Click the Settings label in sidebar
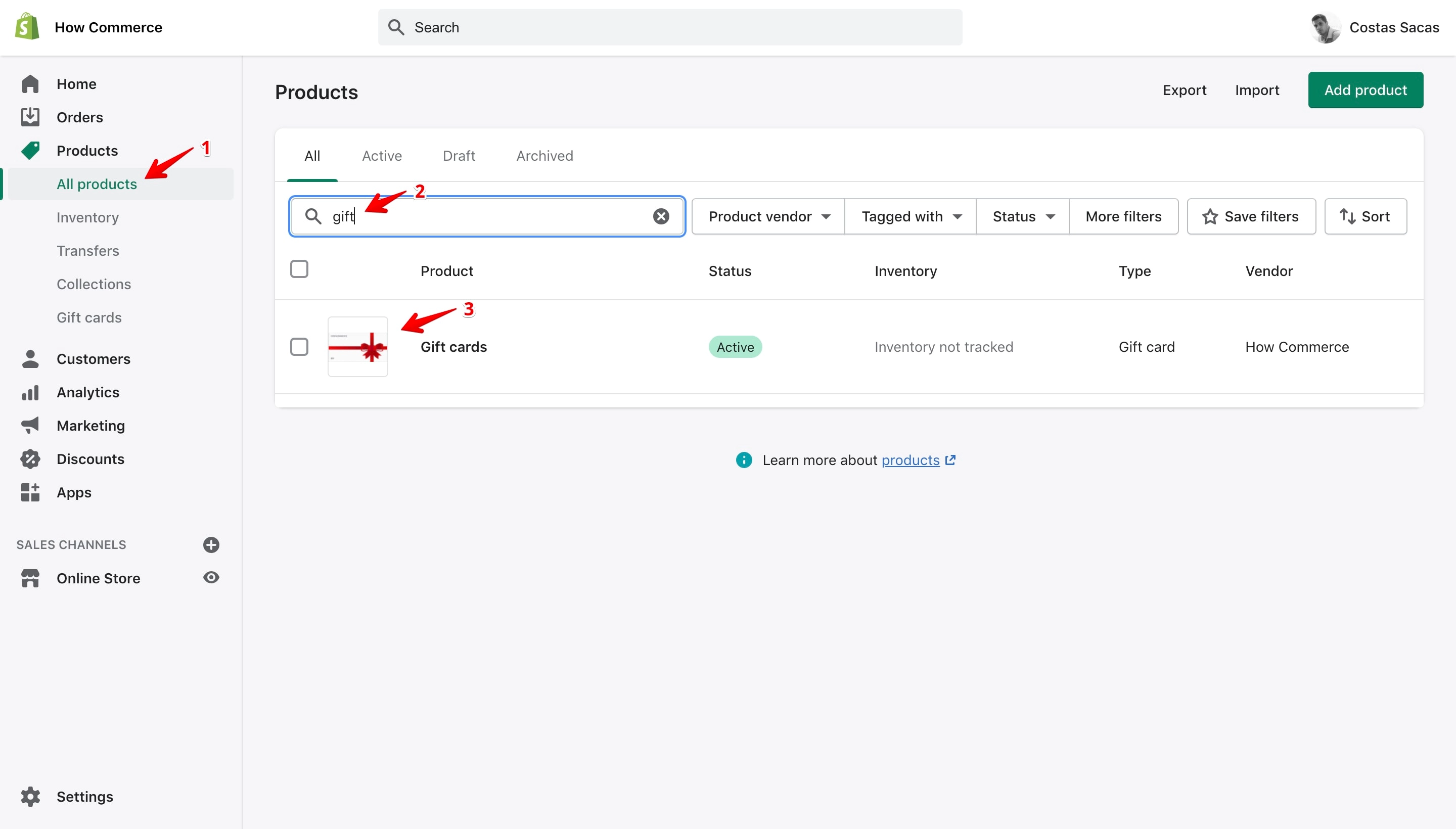Viewport: 1456px width, 829px height. click(x=85, y=797)
